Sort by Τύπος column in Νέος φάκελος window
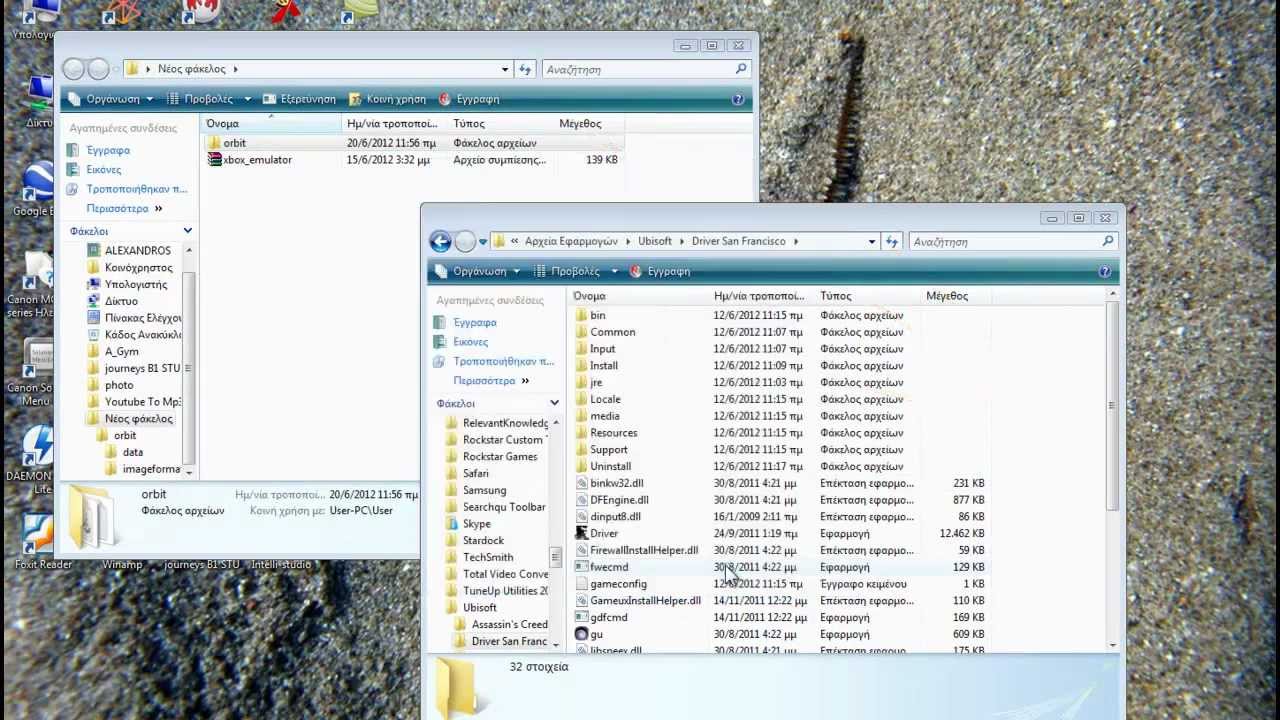Viewport: 1280px width, 720px height. (x=502, y=124)
